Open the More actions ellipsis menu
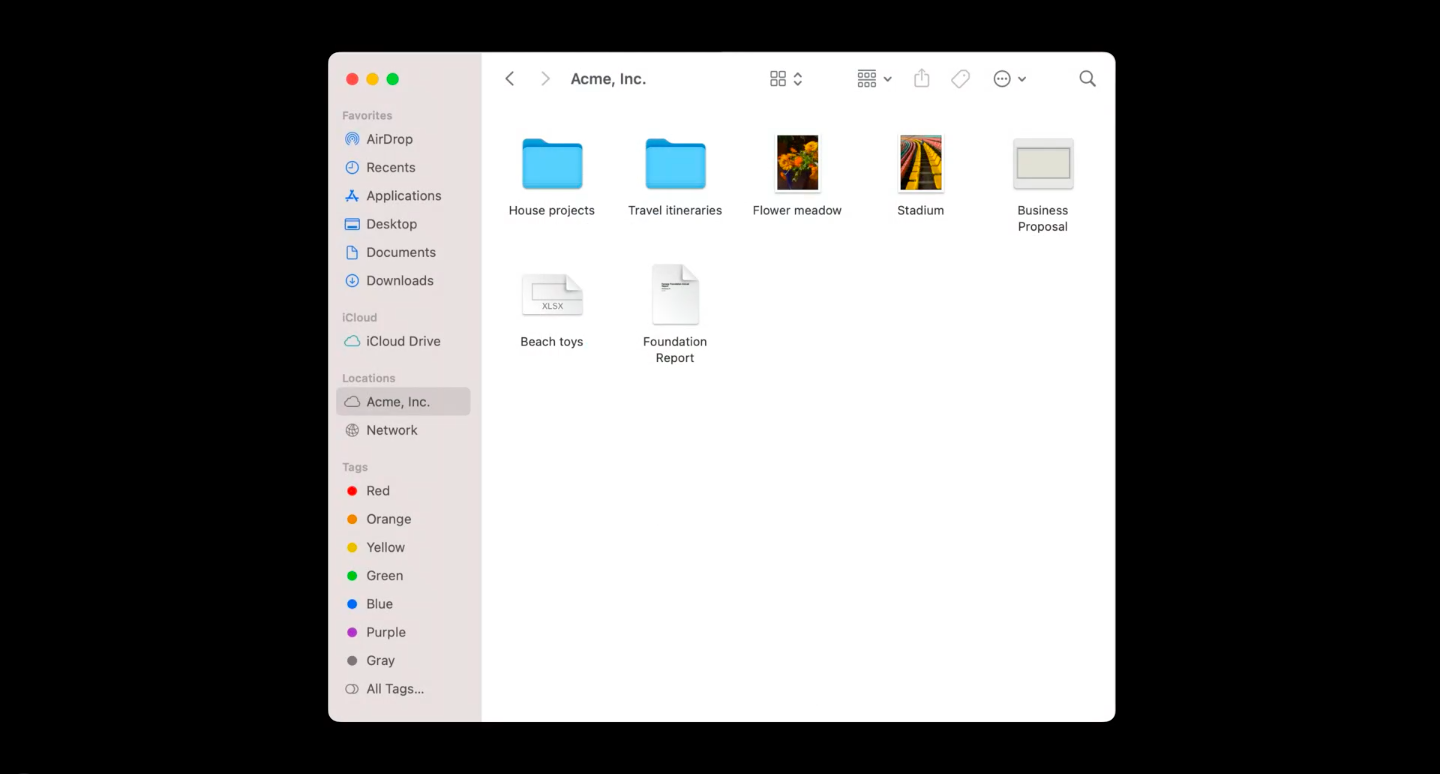 (x=1010, y=78)
